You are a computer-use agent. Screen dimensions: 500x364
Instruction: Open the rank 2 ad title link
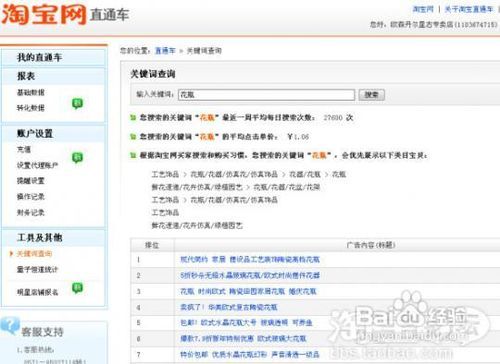250,275
